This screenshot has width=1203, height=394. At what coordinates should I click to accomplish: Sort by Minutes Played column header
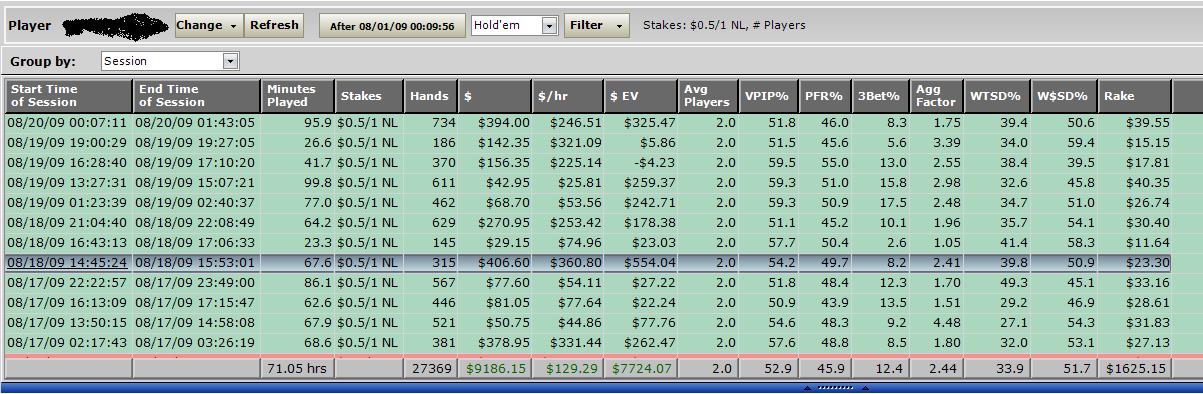click(x=298, y=96)
